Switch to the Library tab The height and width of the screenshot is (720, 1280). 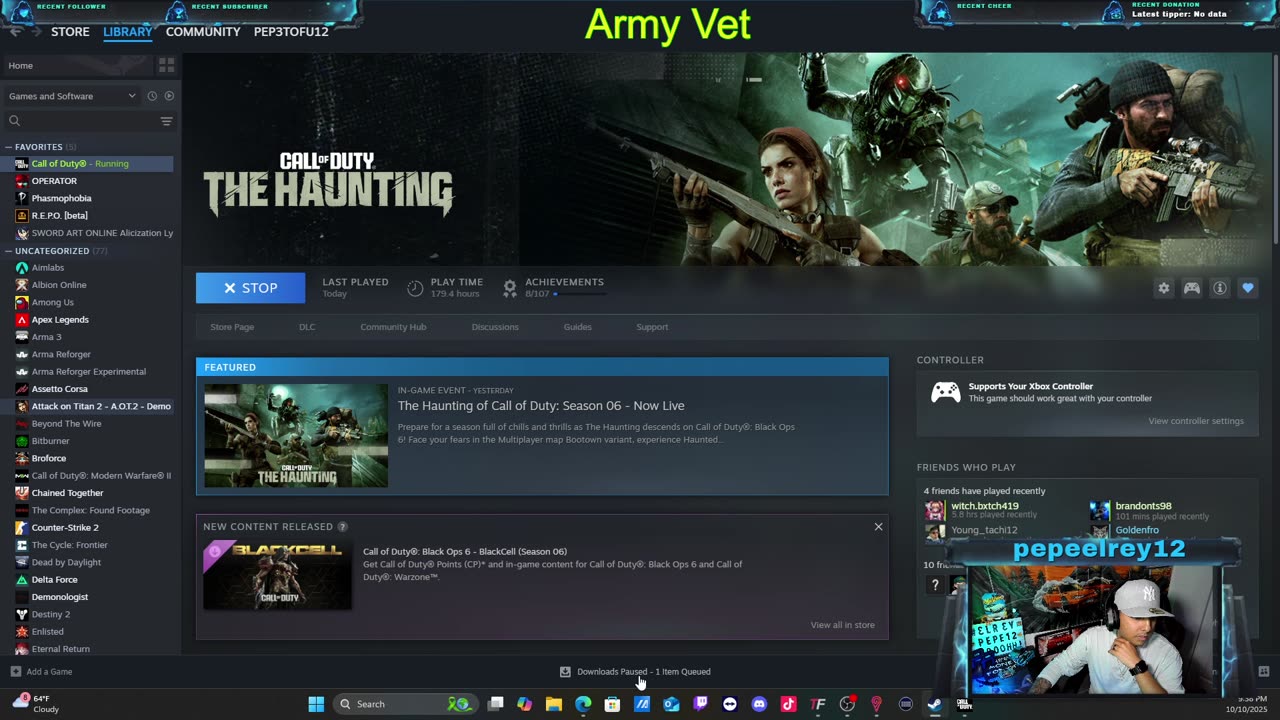point(128,32)
